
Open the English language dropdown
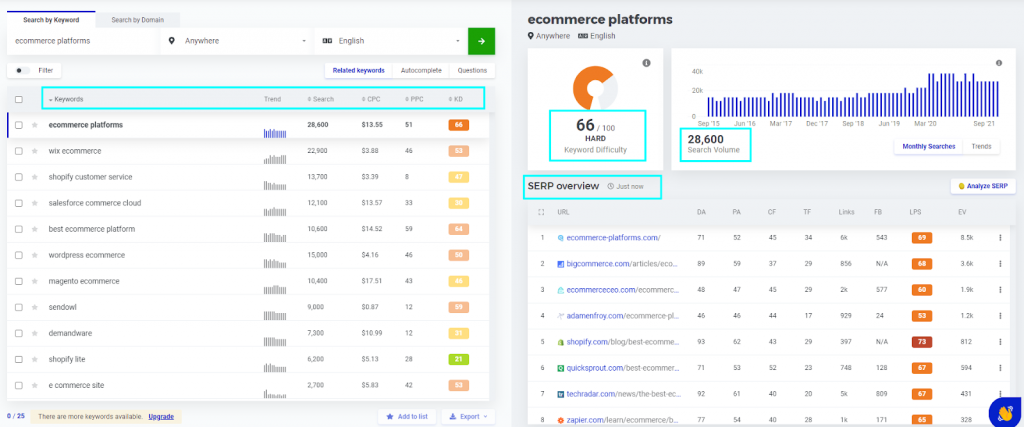391,41
